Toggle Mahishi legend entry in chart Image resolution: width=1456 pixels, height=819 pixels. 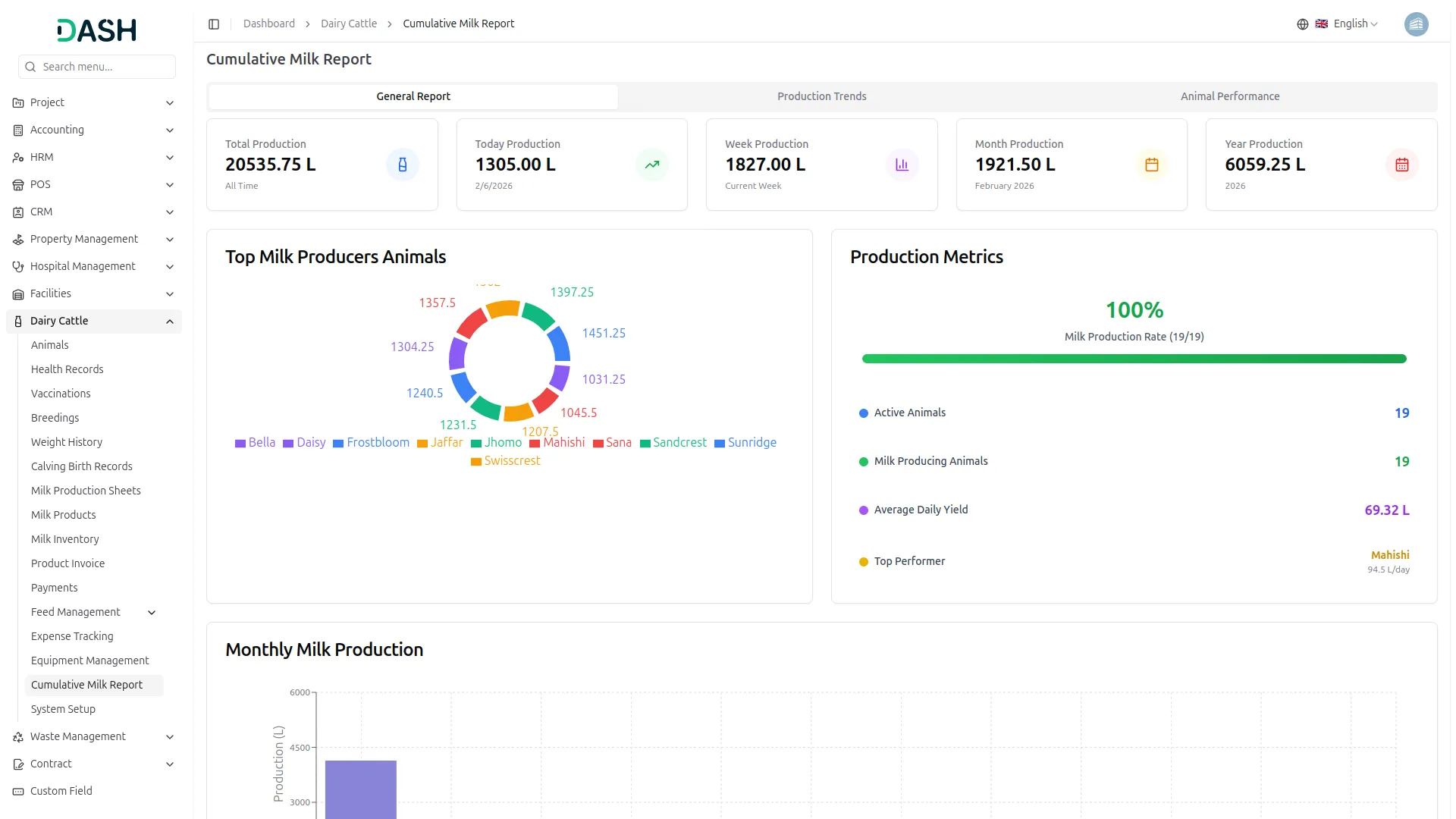click(557, 443)
